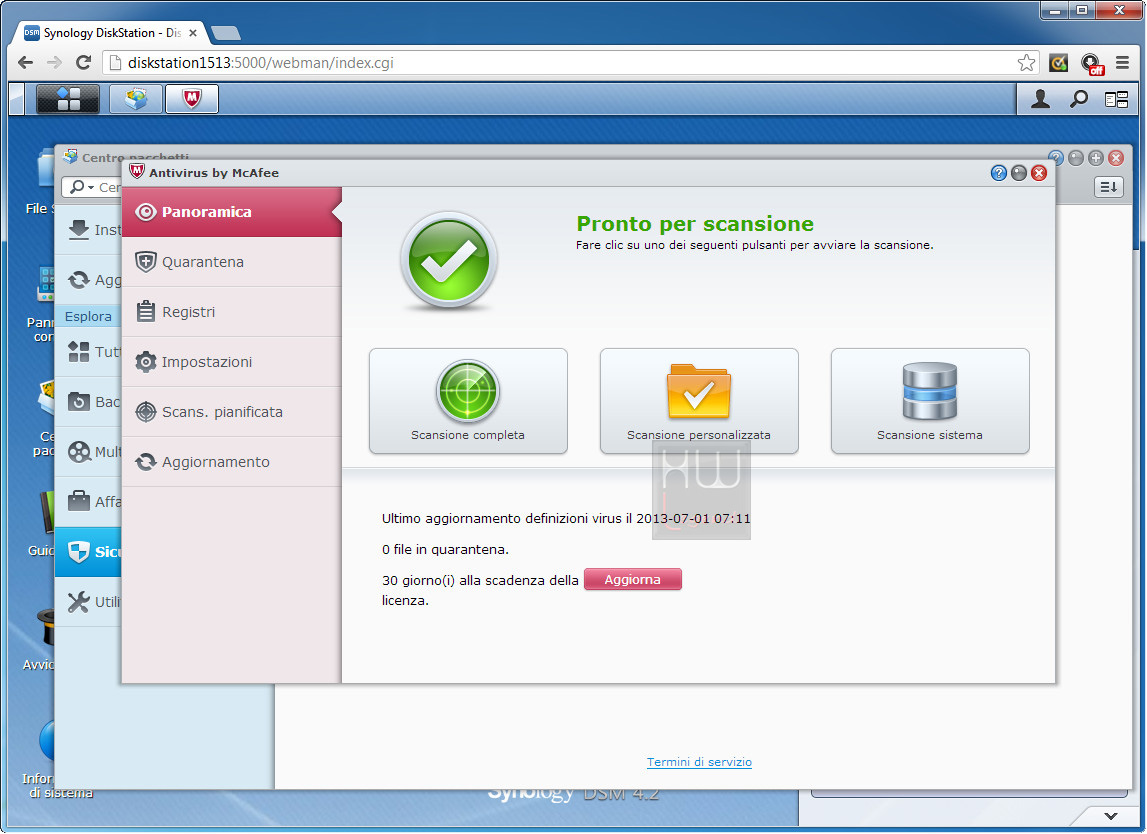Click the Package Center search field

(x=110, y=187)
